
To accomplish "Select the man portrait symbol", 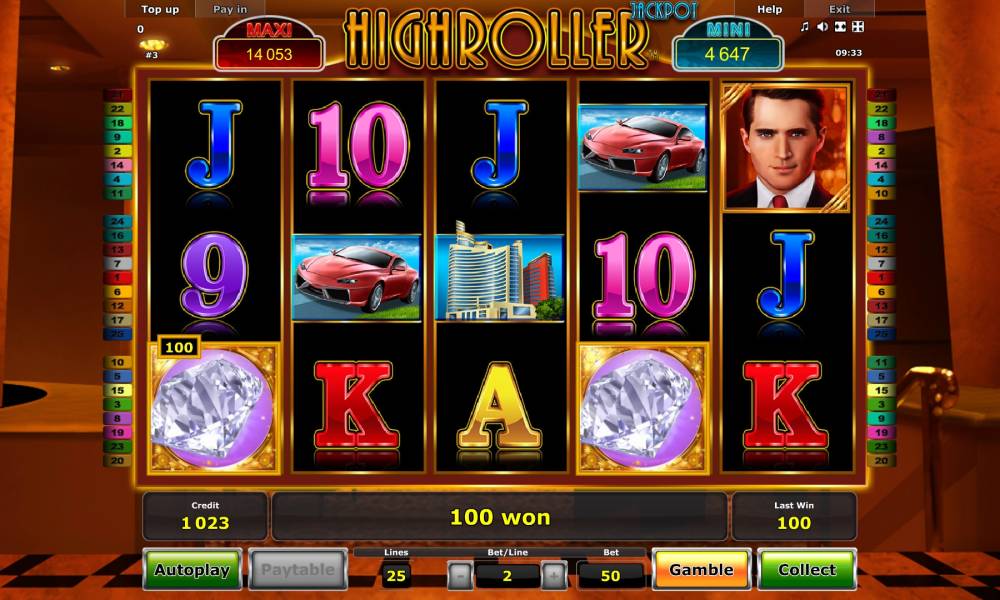I will (x=786, y=147).
